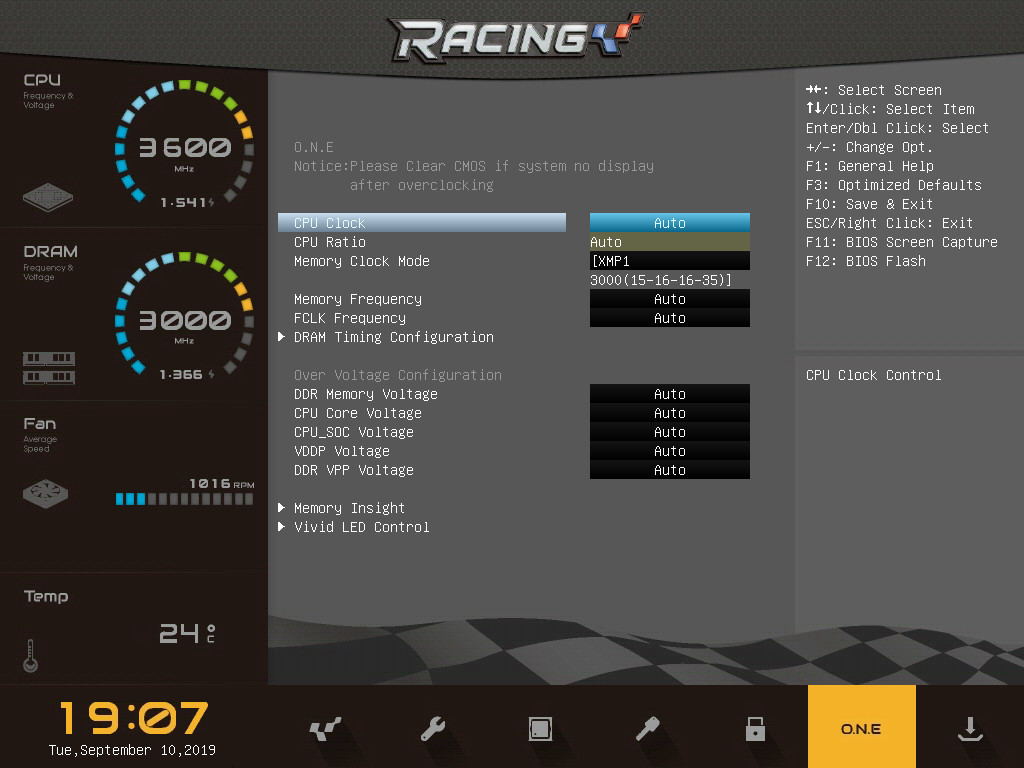
Task: Select the O.N.E tab
Action: coord(861,728)
